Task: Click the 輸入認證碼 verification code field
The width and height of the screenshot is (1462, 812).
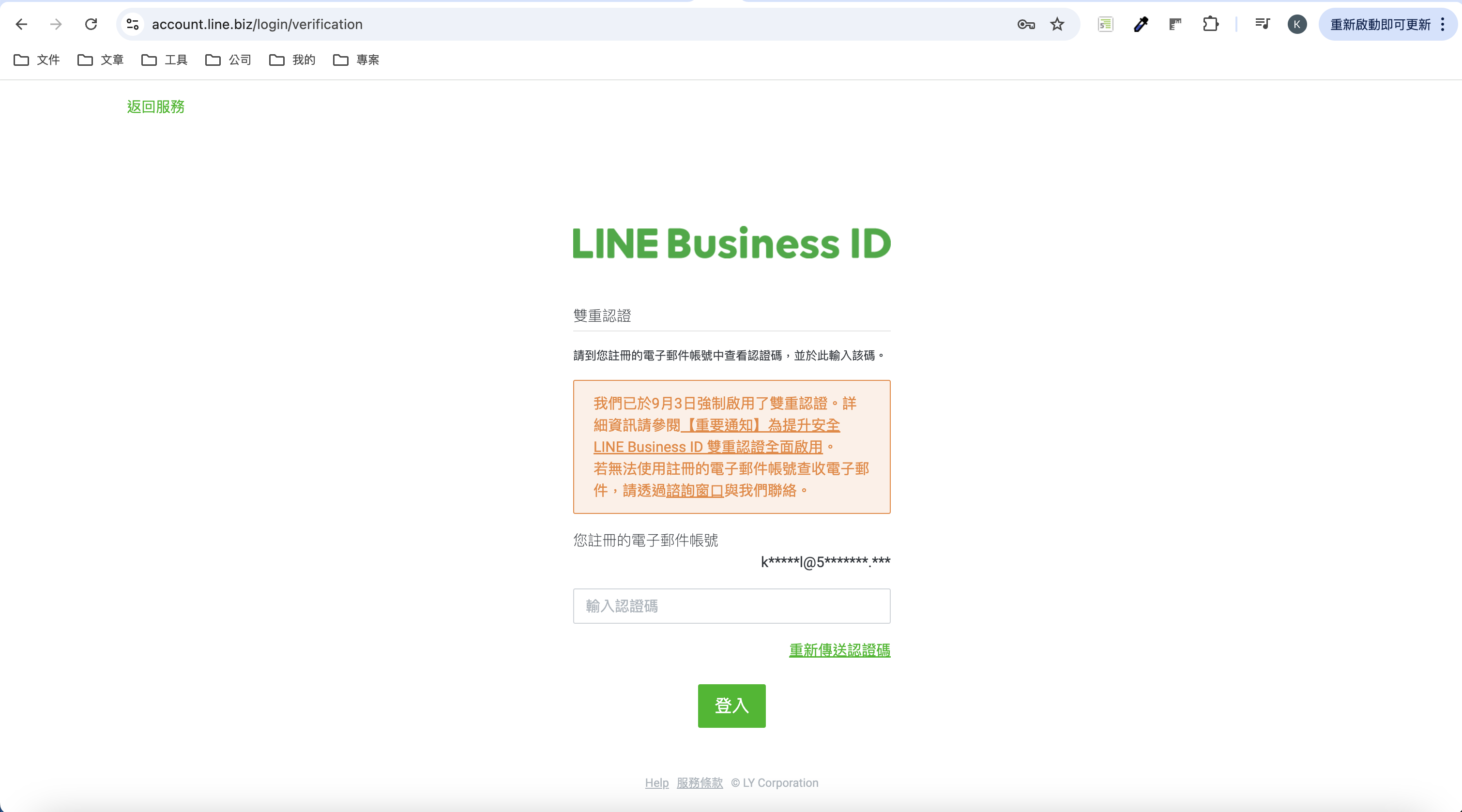Action: tap(731, 606)
